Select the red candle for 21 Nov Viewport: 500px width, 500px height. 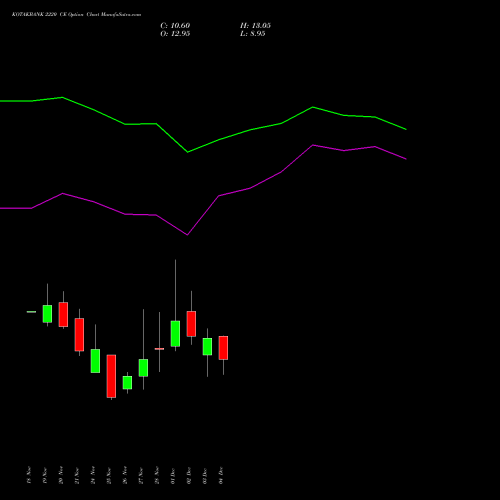point(79,334)
